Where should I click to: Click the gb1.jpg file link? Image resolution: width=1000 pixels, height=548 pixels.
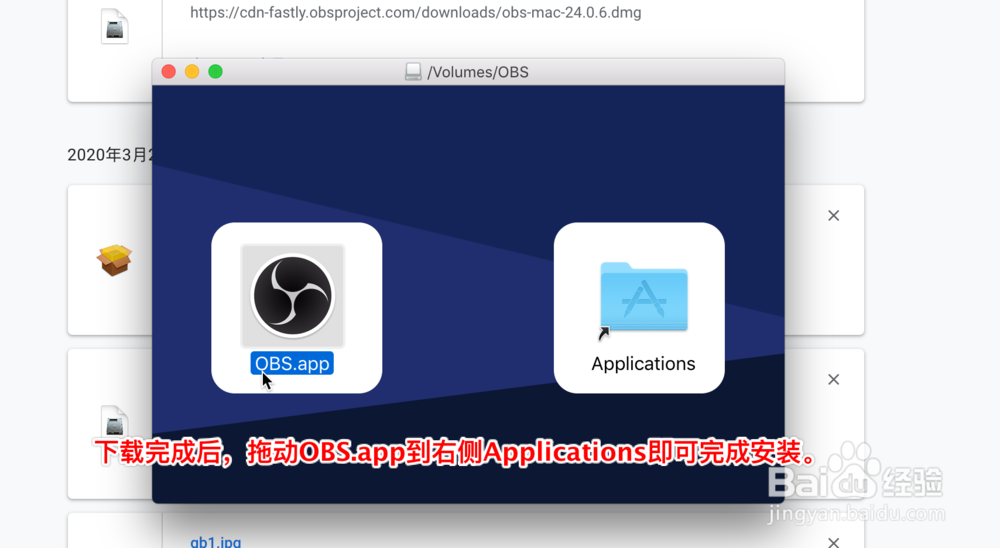[216, 542]
